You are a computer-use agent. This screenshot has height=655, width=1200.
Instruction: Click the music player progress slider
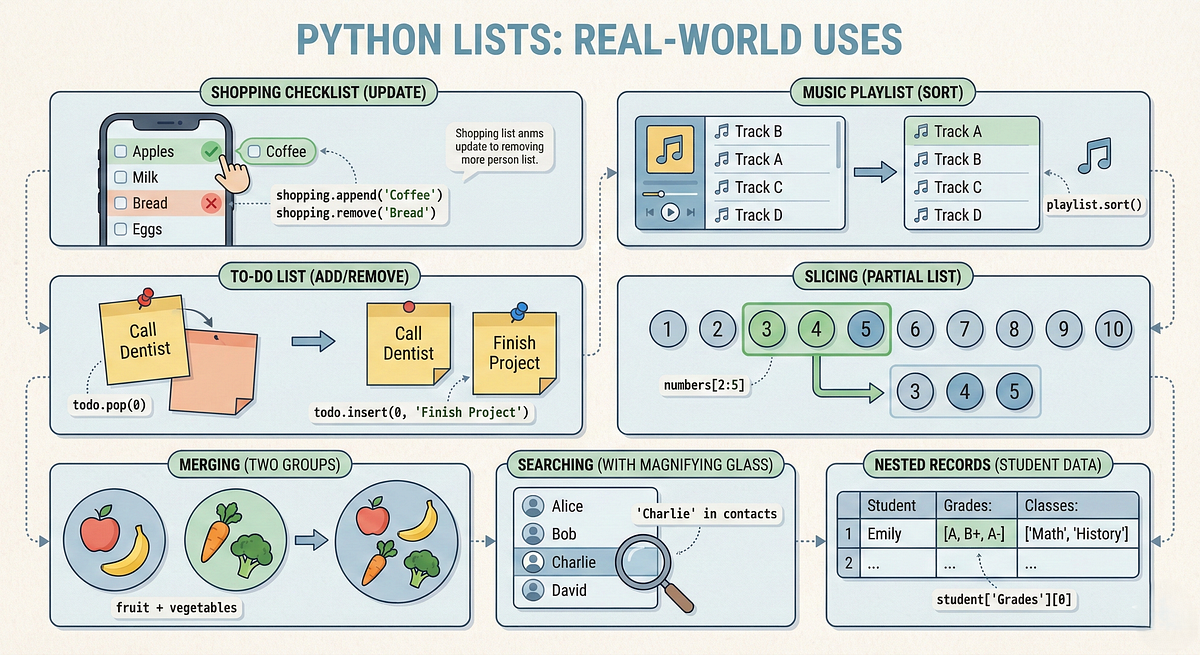(x=670, y=192)
